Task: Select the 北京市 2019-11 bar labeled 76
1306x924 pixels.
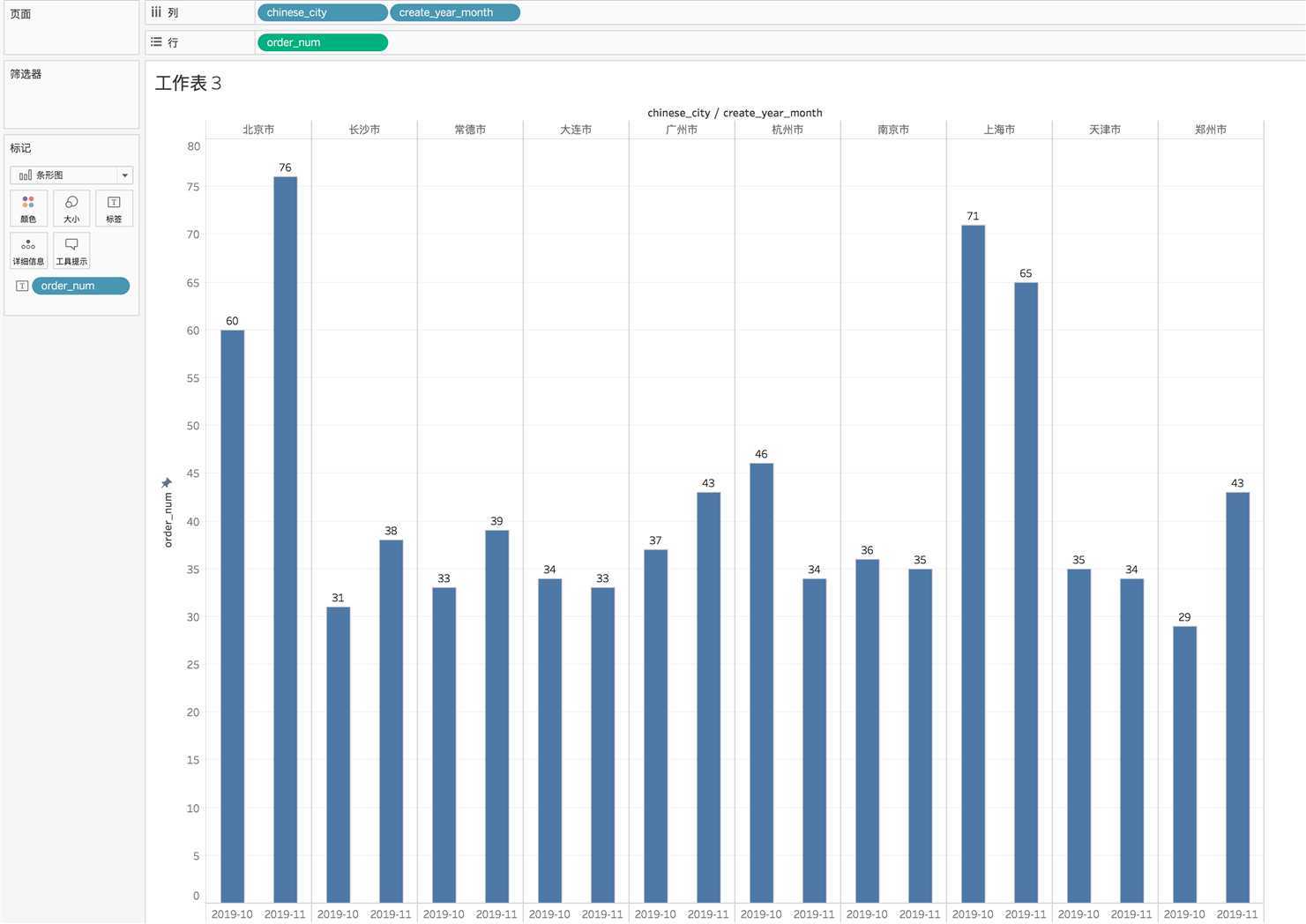Action: pyautogui.click(x=285, y=540)
